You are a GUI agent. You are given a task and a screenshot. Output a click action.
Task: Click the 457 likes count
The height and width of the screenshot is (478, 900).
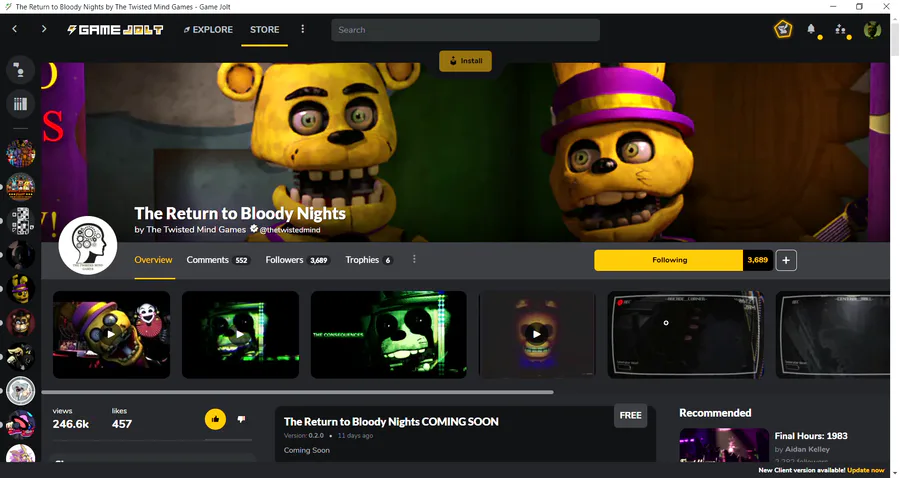pyautogui.click(x=122, y=424)
